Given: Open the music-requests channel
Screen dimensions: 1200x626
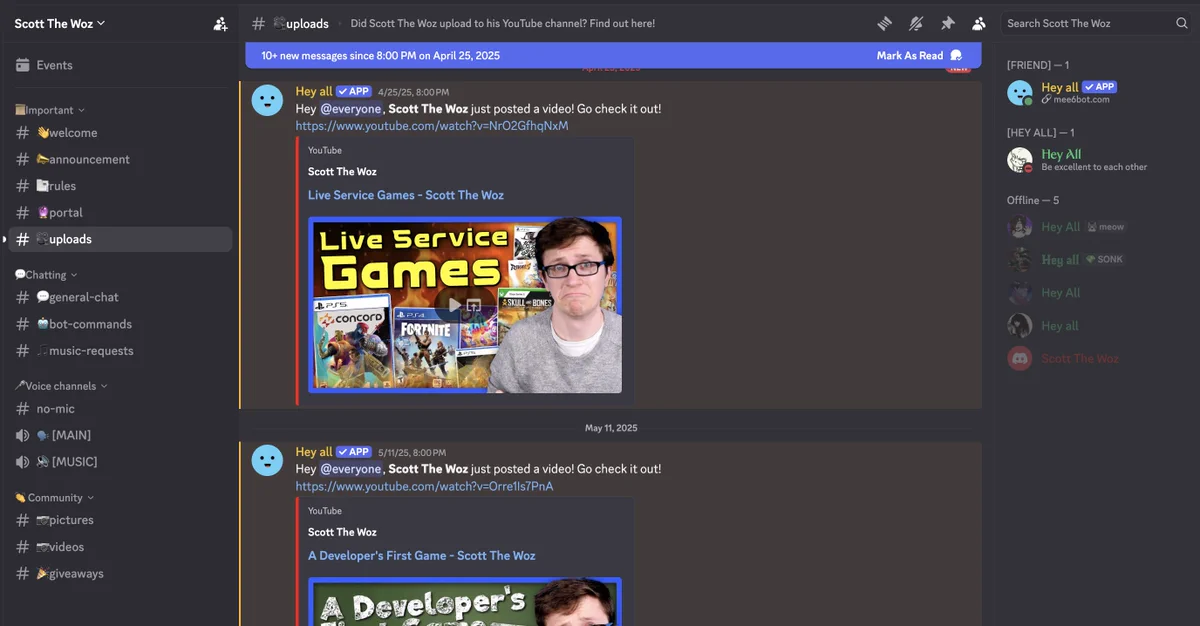Looking at the screenshot, I should (x=120, y=351).
